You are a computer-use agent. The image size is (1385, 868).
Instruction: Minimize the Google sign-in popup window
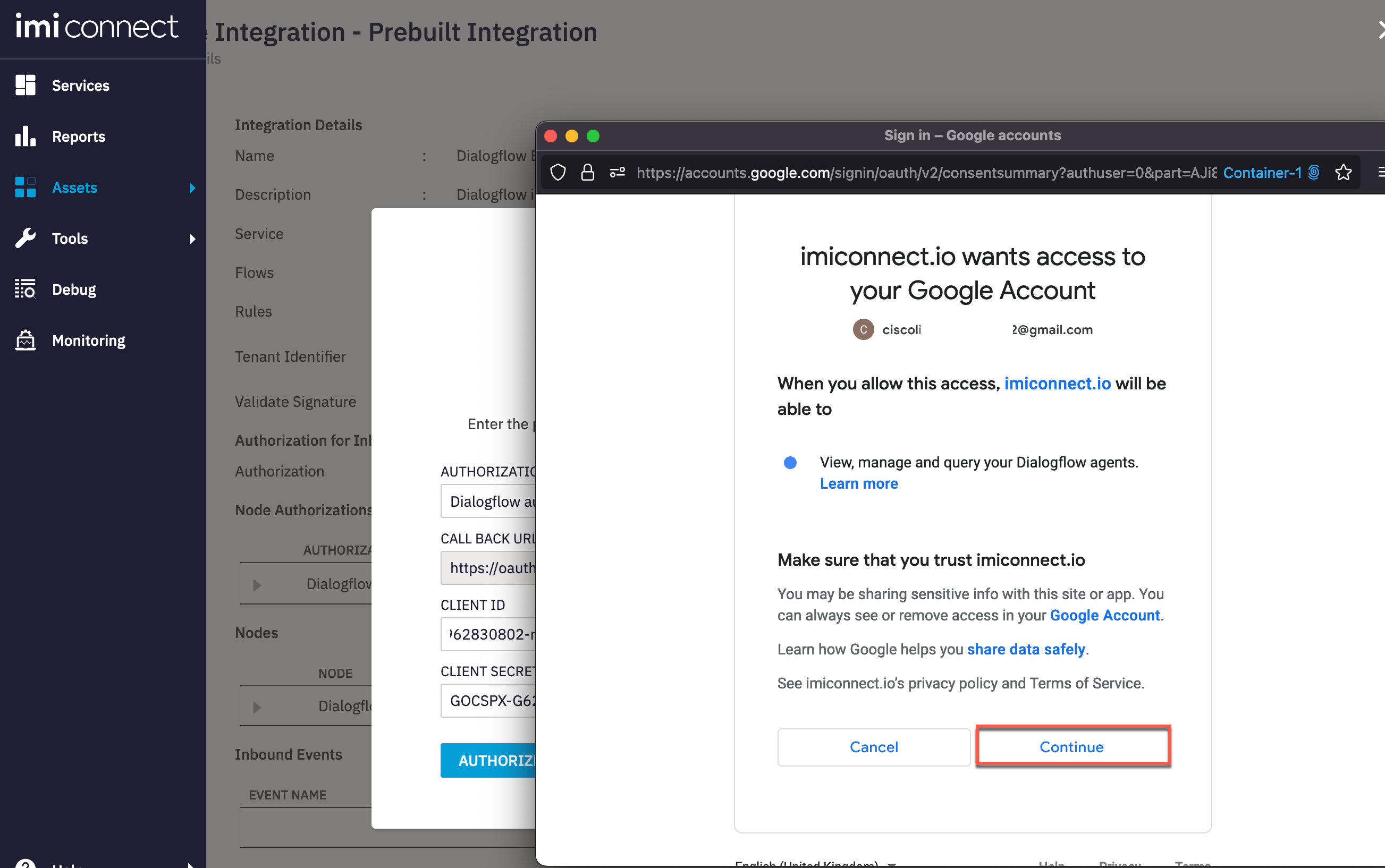(x=571, y=135)
